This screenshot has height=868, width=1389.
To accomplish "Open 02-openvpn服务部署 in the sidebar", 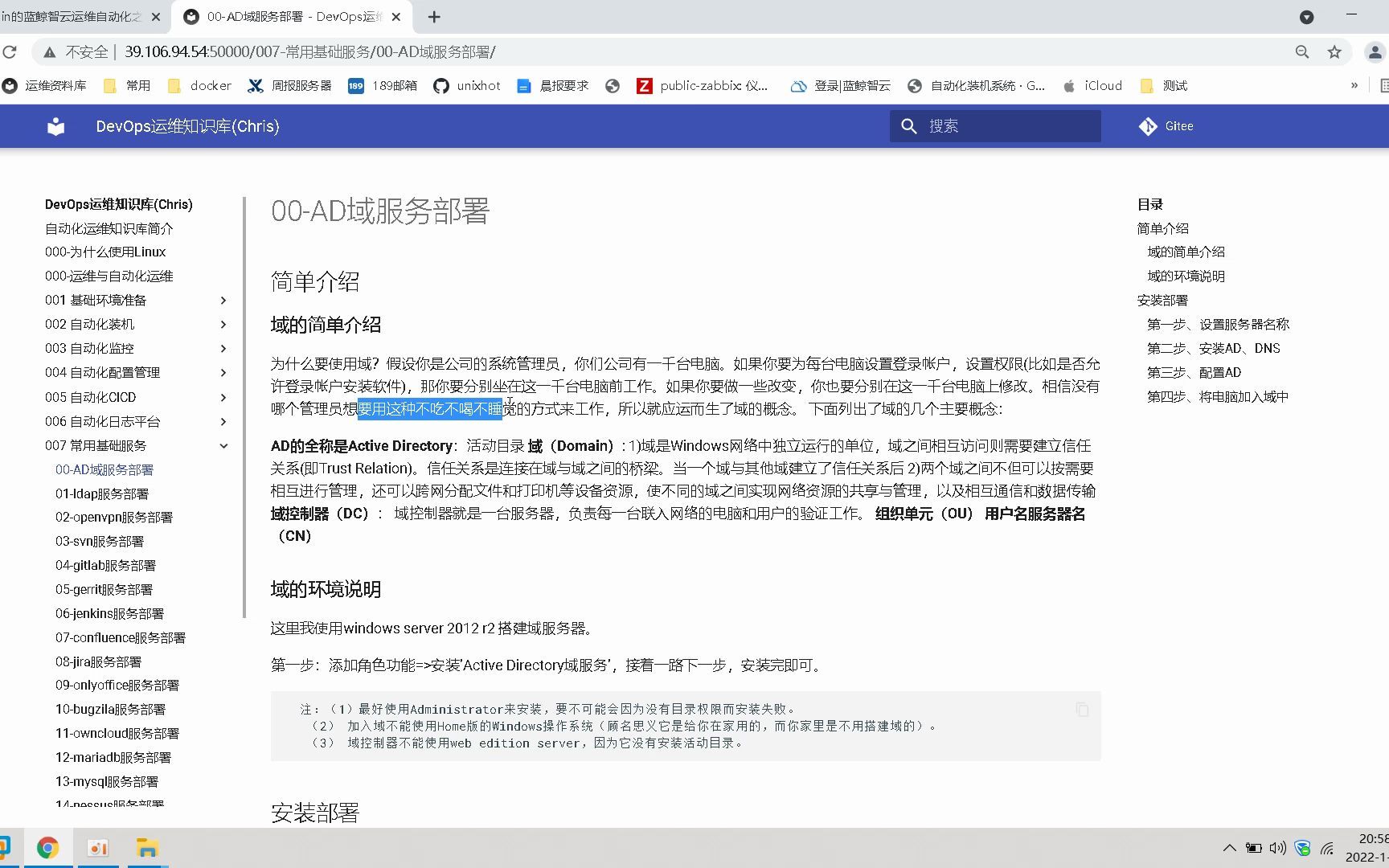I will [114, 518].
